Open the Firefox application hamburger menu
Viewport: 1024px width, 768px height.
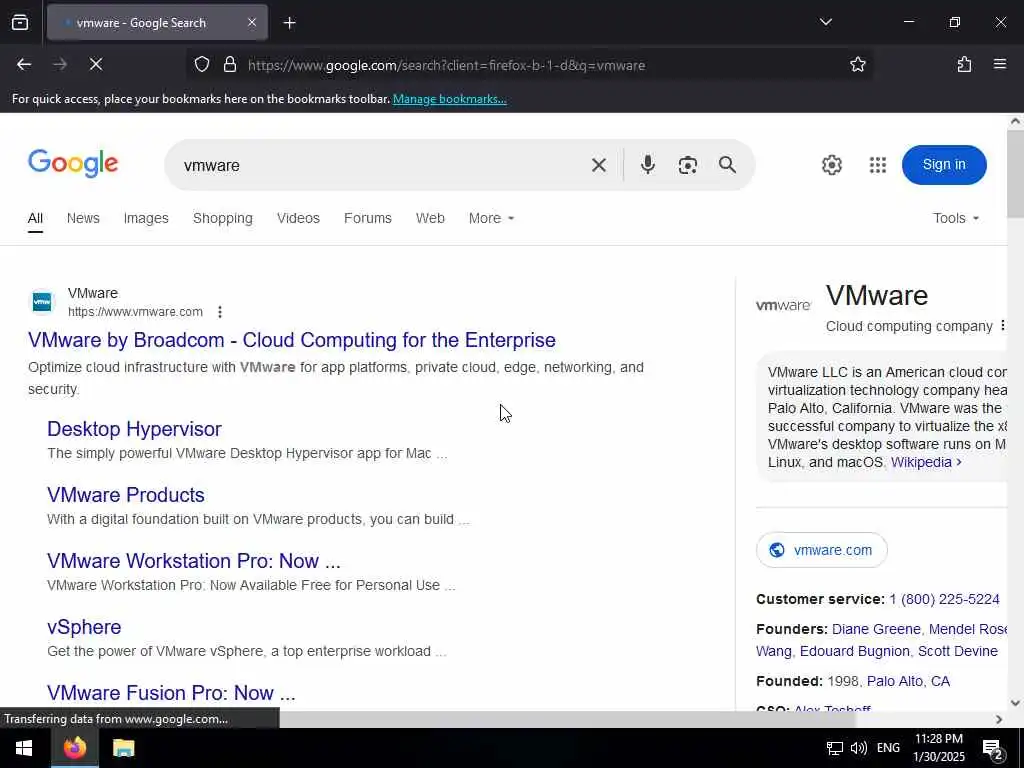click(x=999, y=64)
